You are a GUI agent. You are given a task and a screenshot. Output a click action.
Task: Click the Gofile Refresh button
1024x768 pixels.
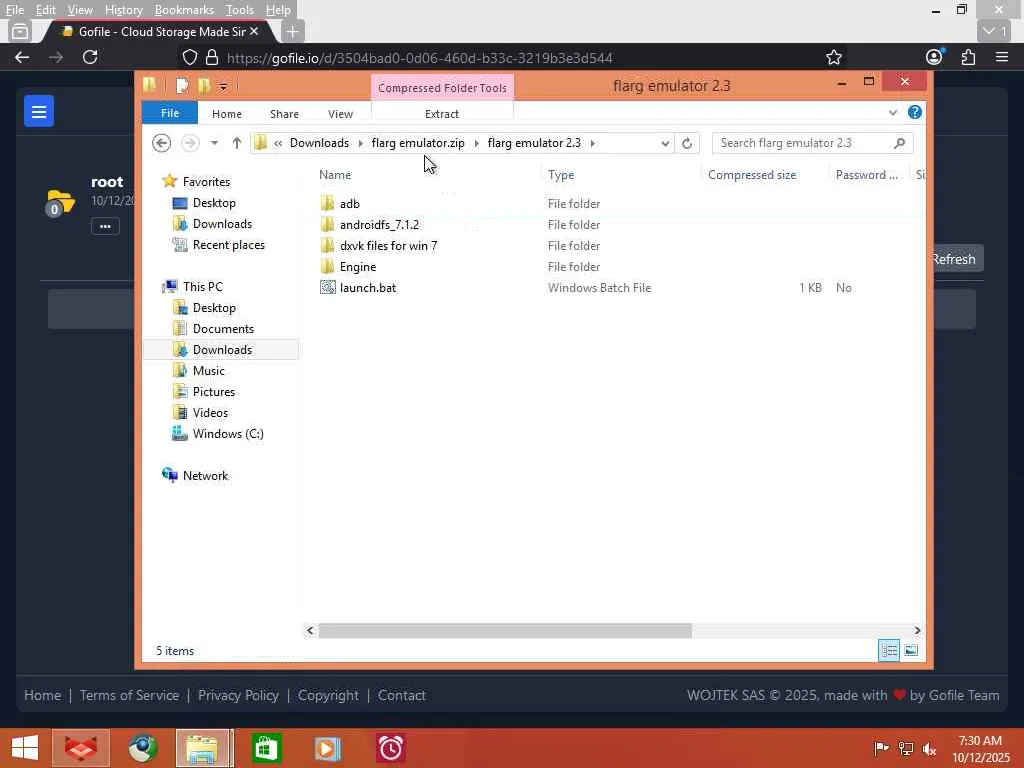tap(955, 259)
